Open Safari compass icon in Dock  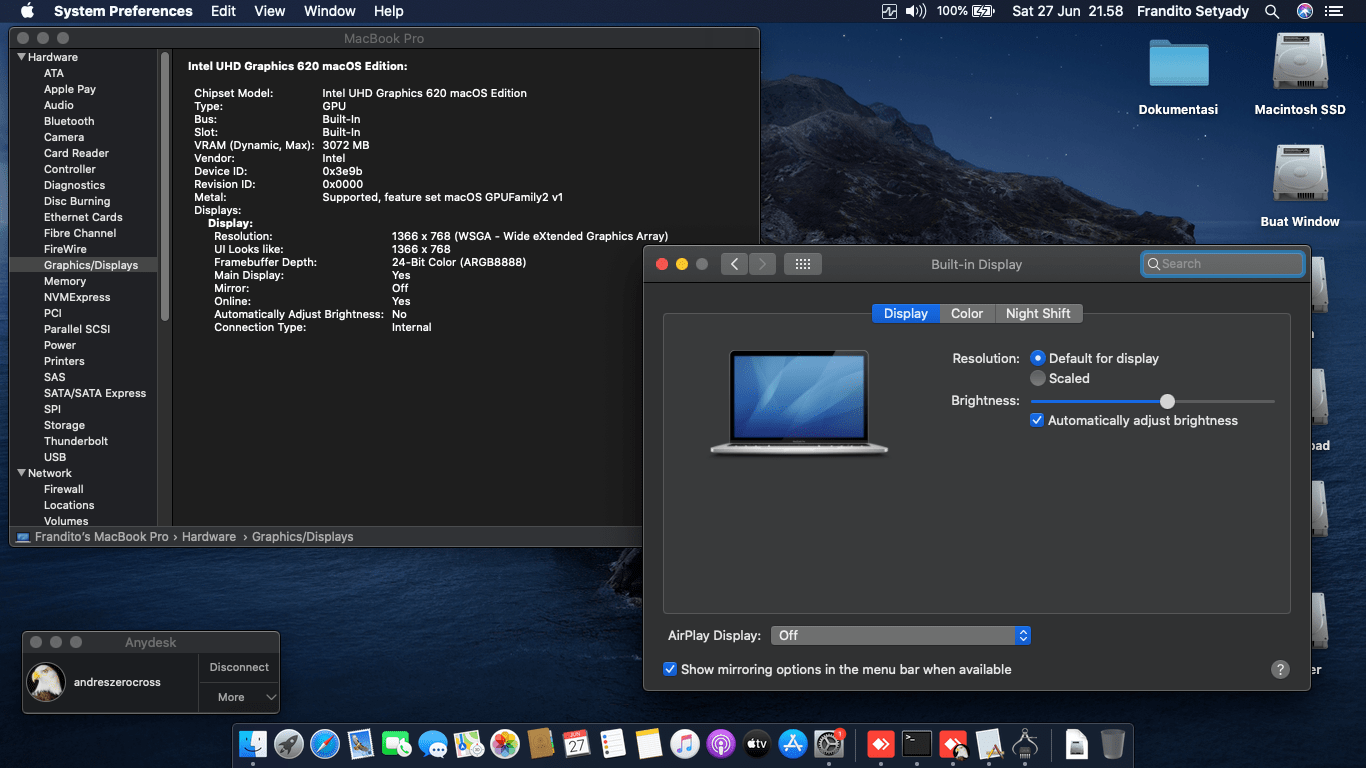coord(325,744)
